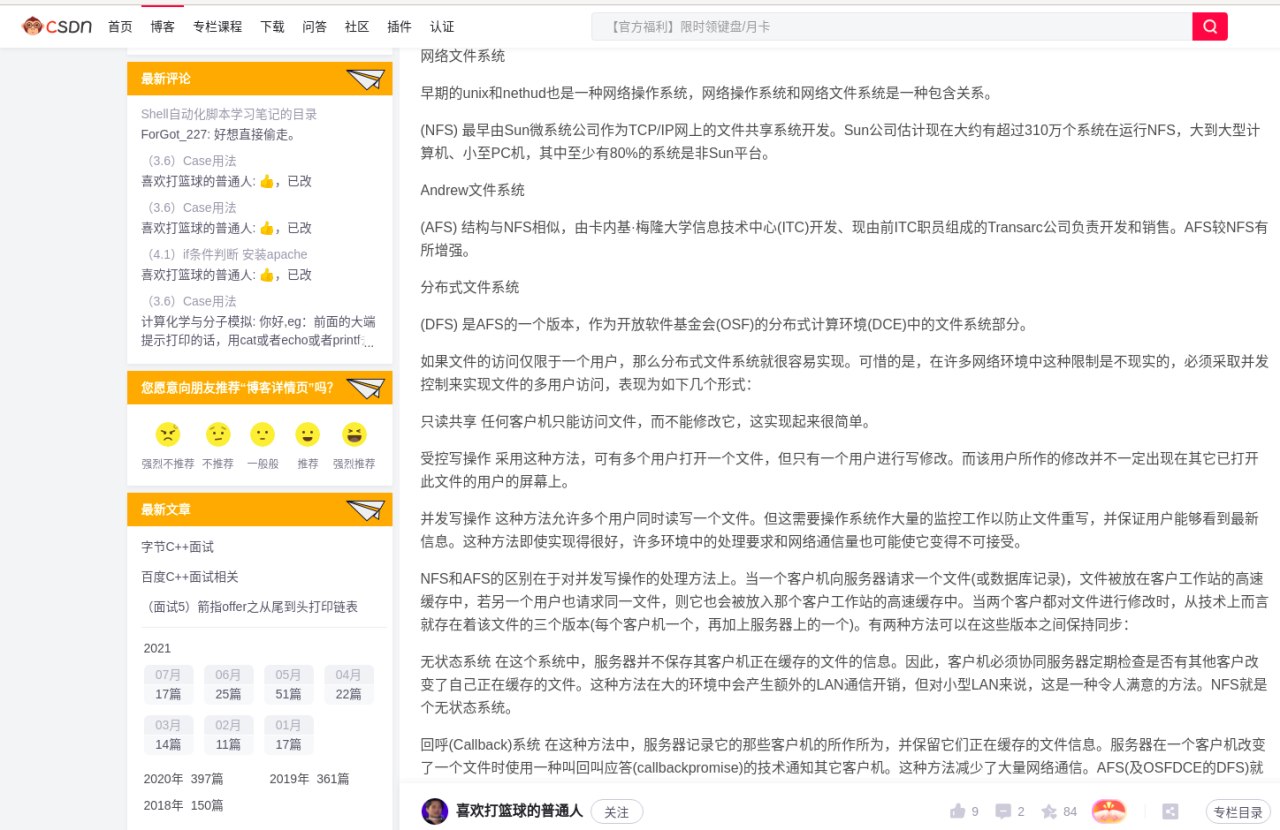
Task: Click the CSDN logo
Action: [x=57, y=26]
